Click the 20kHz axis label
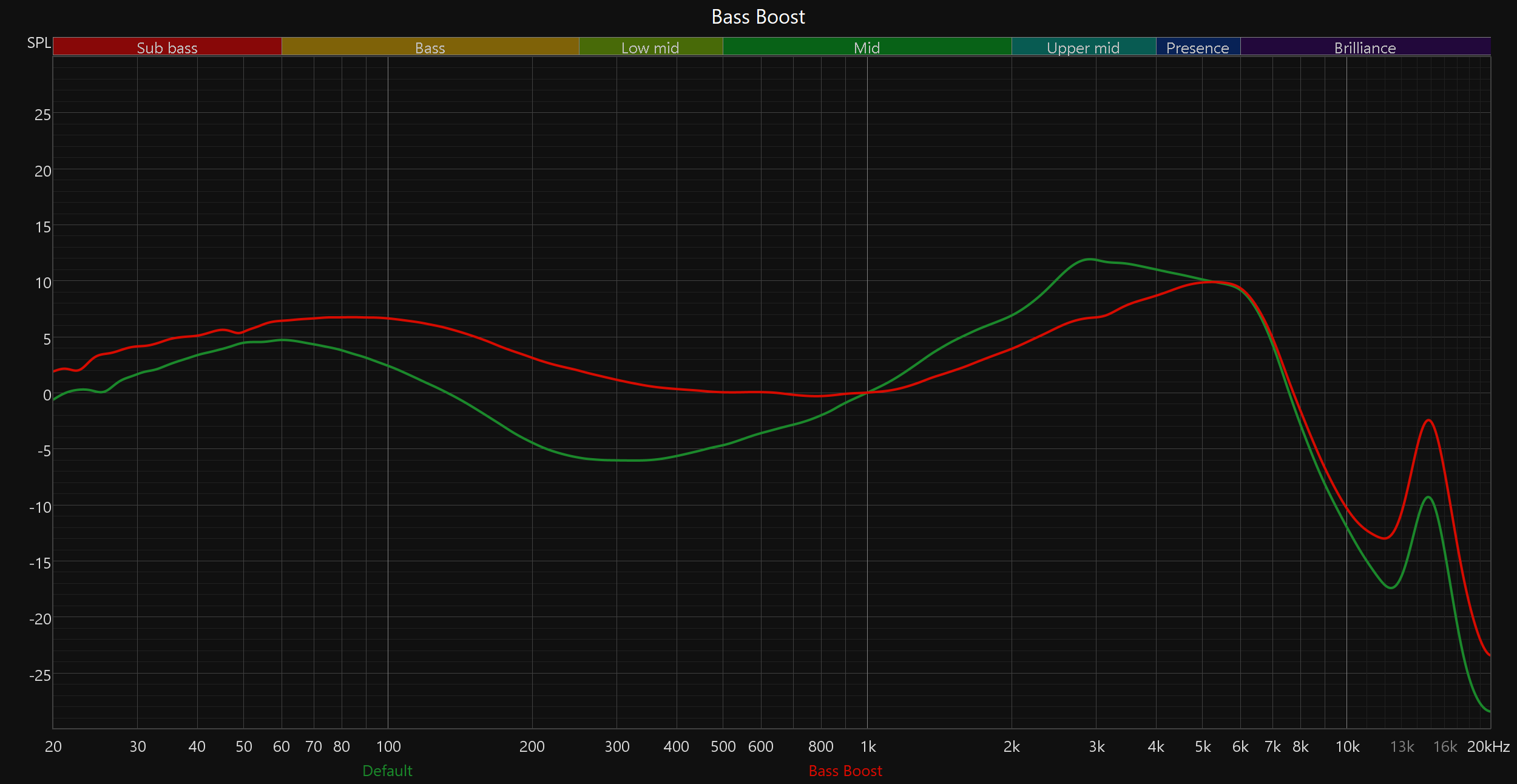The height and width of the screenshot is (784, 1517). click(1488, 746)
